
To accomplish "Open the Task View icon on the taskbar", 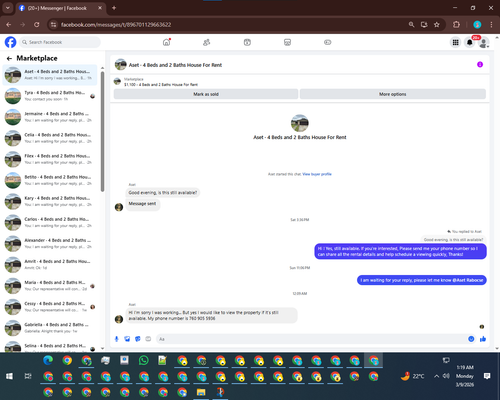I will (x=28, y=376).
